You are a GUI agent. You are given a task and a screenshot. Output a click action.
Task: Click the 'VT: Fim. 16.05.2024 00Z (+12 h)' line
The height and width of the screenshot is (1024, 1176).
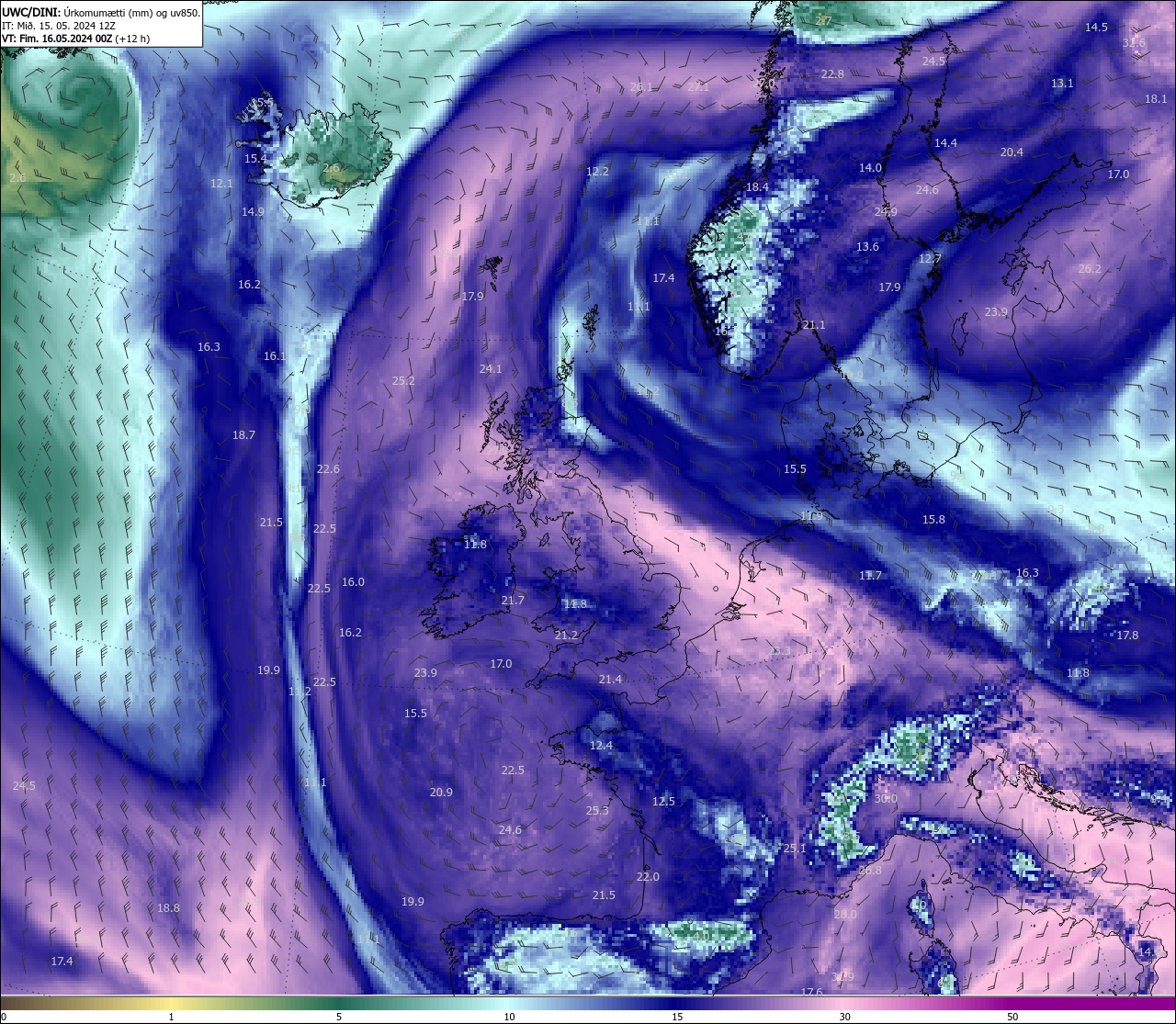pos(75,39)
